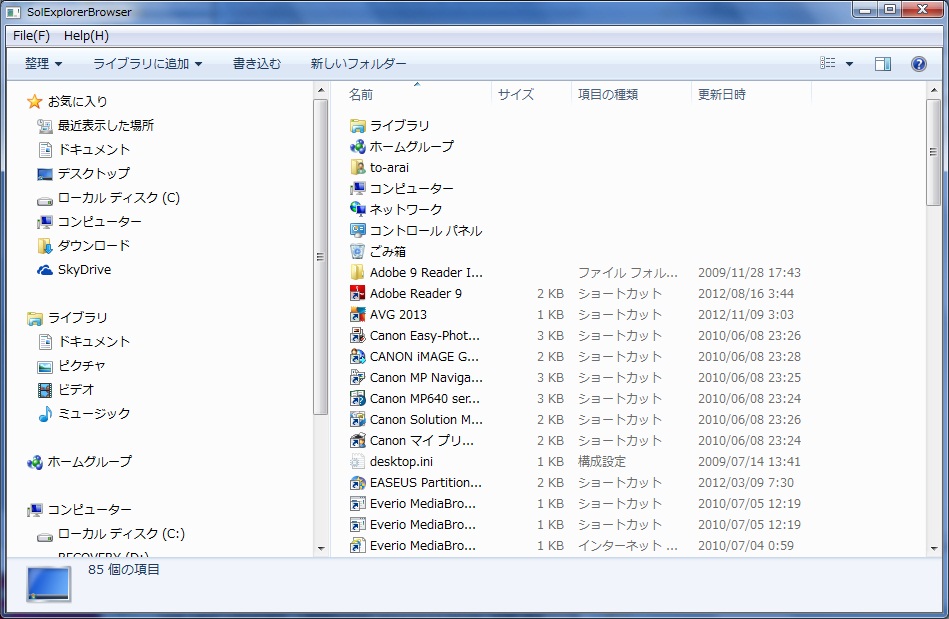949x619 pixels.
Task: Click the 構成設定 type cell
Action: [602, 462]
